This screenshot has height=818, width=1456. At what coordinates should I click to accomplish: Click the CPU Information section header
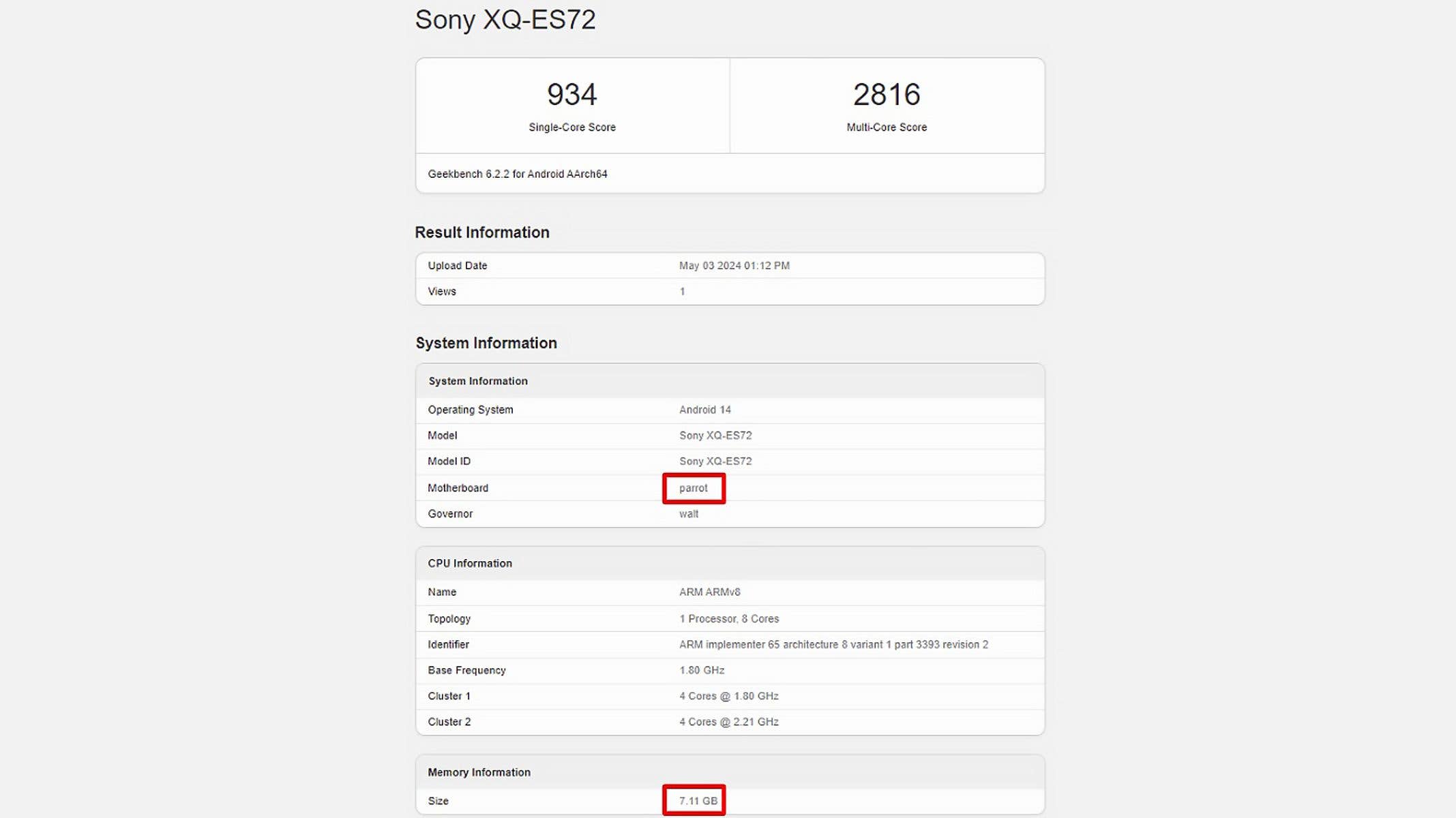click(x=470, y=563)
